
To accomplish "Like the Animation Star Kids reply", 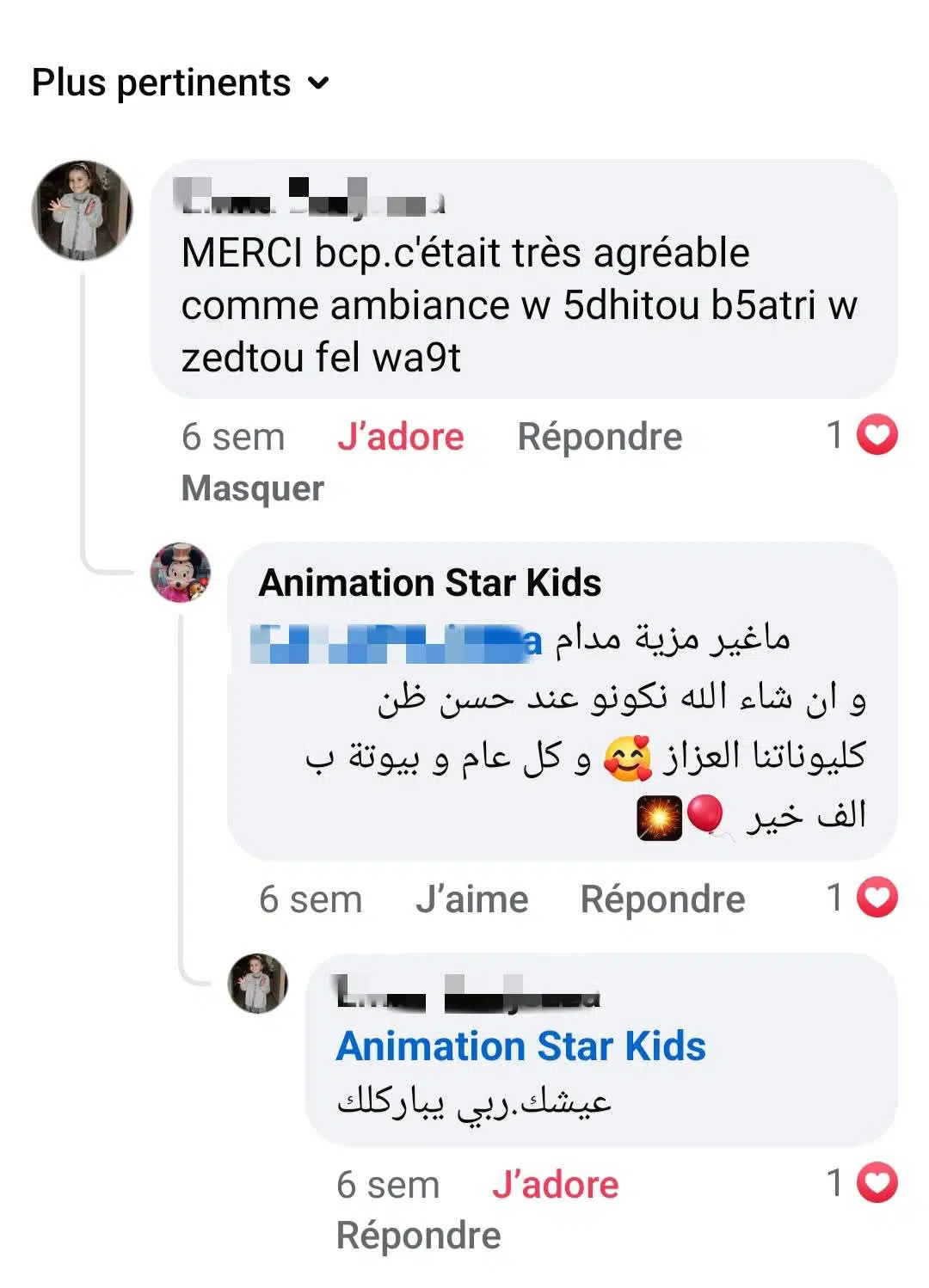I will tap(471, 899).
